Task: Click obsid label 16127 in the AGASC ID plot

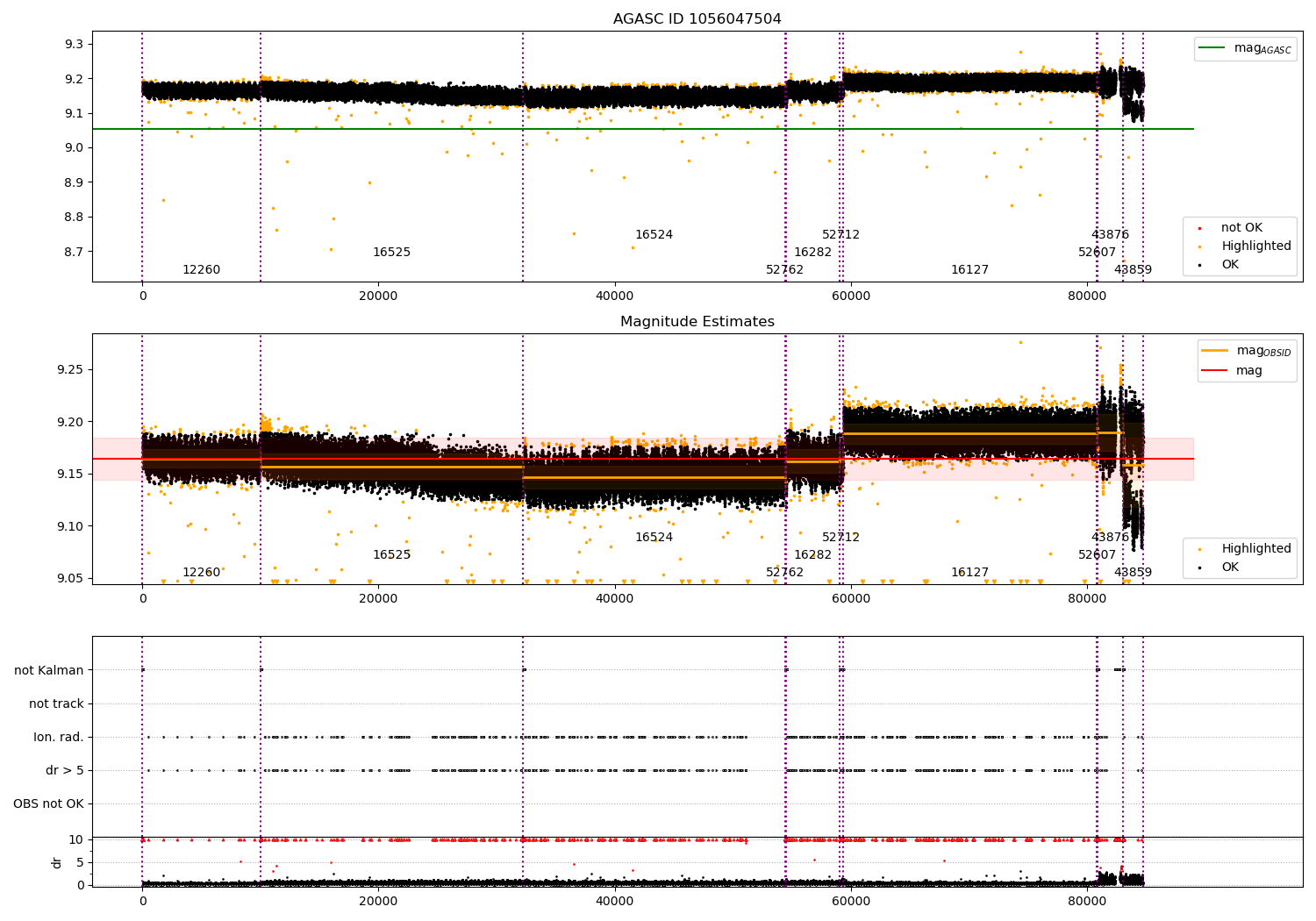Action: tap(969, 270)
